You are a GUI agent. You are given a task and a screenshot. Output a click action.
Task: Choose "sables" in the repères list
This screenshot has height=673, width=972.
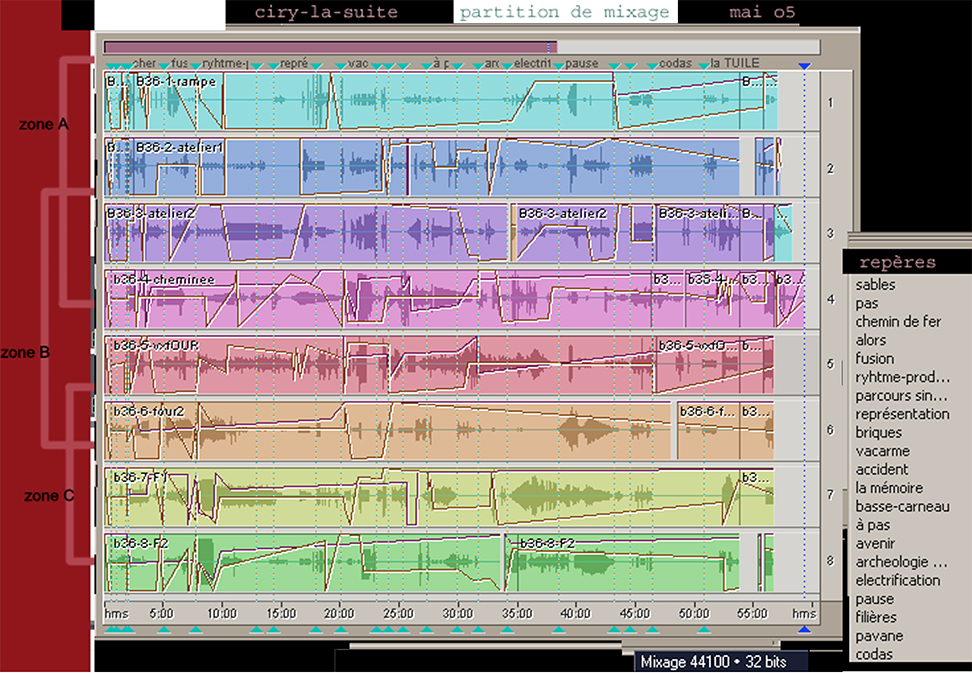click(x=876, y=285)
